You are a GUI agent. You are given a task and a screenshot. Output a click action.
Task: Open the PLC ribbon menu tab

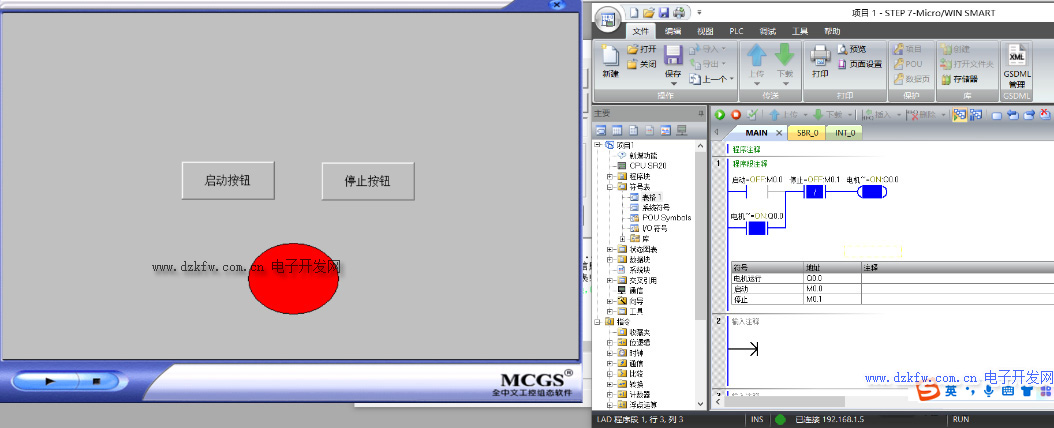coord(736,32)
